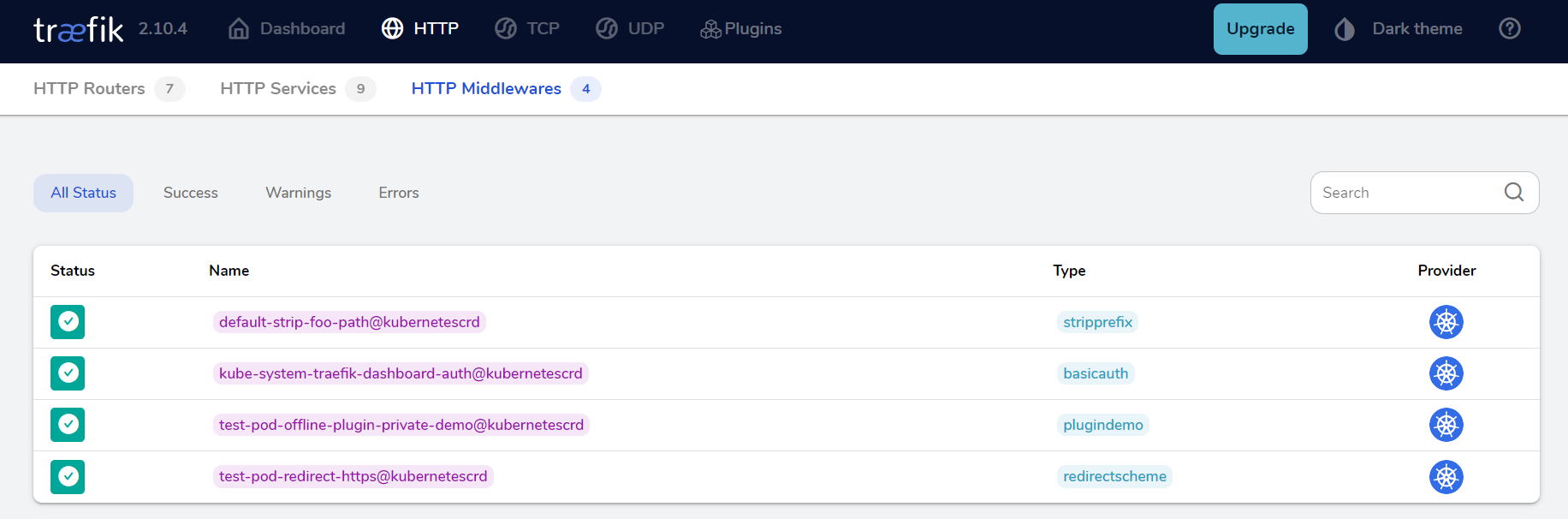Click success status icon for default-strip-foo-path
Image resolution: width=1568 pixels, height=519 pixels.
point(68,322)
